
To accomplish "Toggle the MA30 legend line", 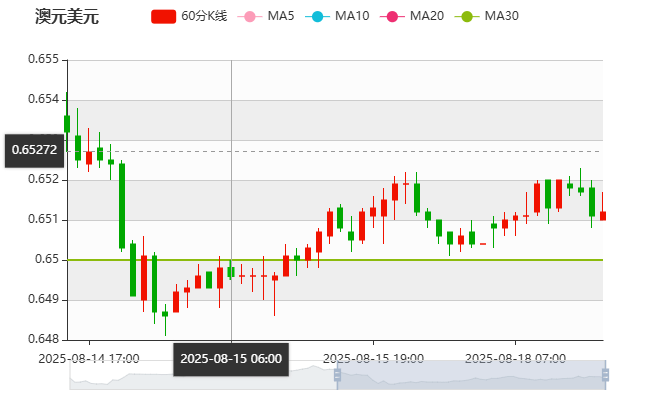I will point(487,16).
